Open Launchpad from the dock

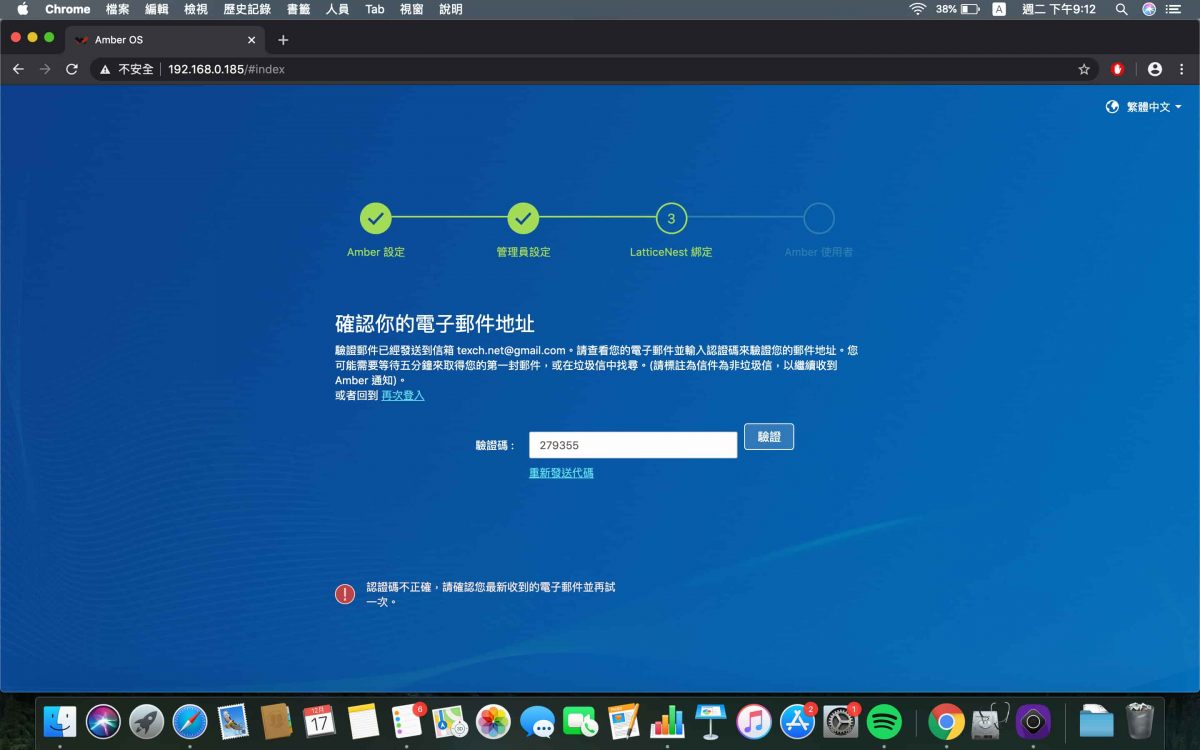tap(147, 721)
